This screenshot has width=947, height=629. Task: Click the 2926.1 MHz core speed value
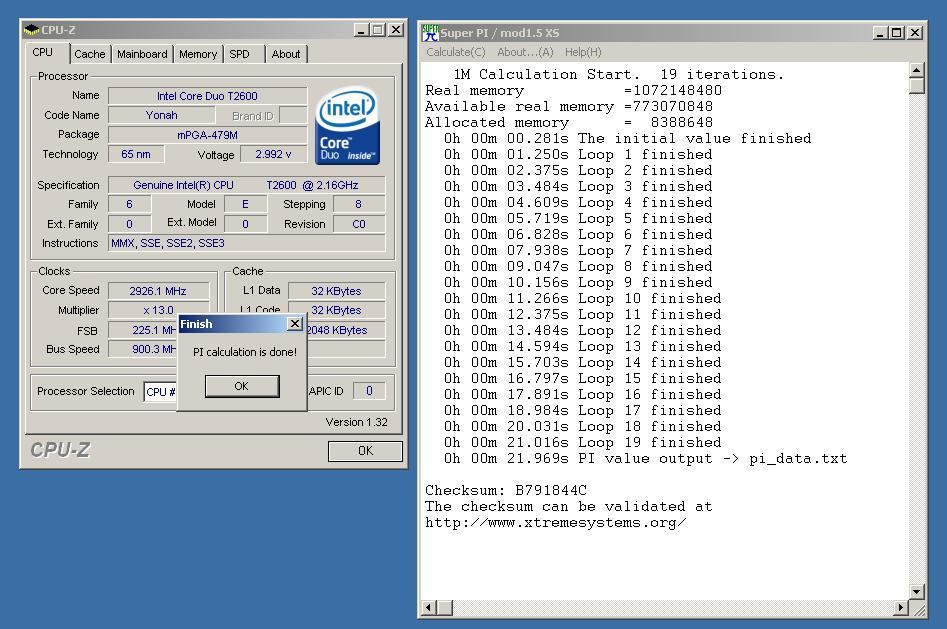158,291
